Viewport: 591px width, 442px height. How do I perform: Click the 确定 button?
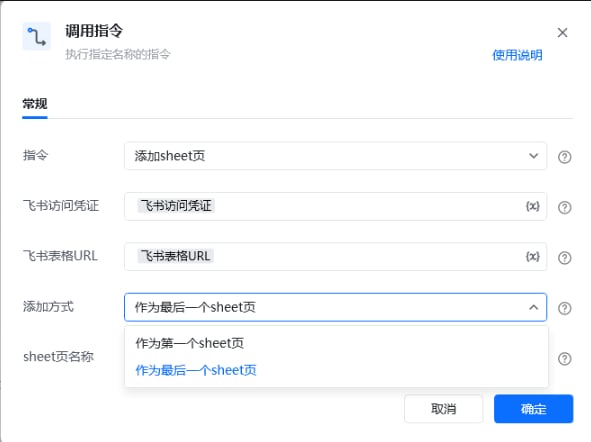click(x=533, y=409)
